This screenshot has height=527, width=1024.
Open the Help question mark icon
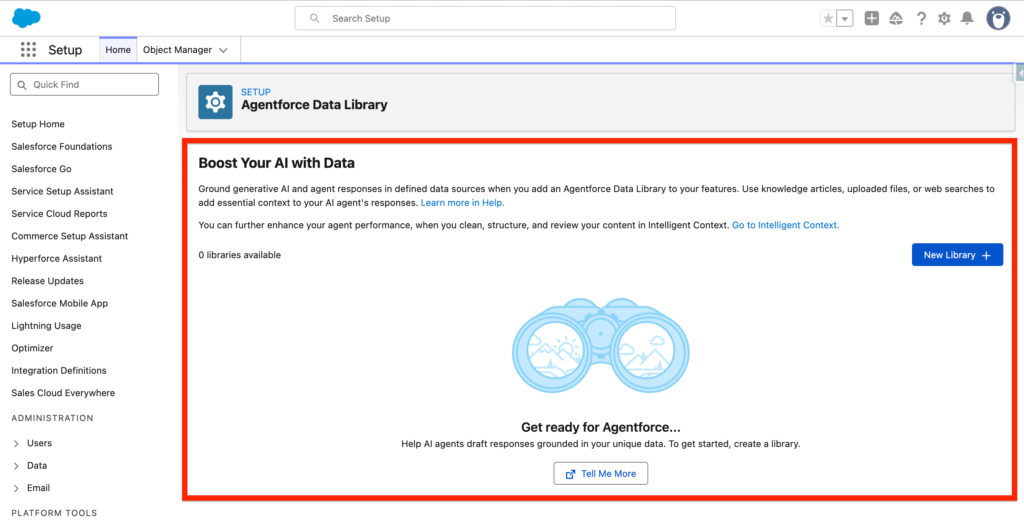[x=921, y=18]
